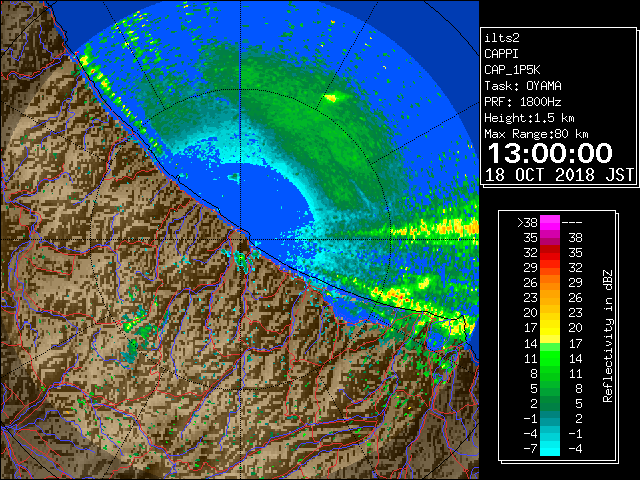Viewport: 640px width, 480px height.
Task: Select the isolated yellow echo in the northeast sector
Action: [330, 98]
